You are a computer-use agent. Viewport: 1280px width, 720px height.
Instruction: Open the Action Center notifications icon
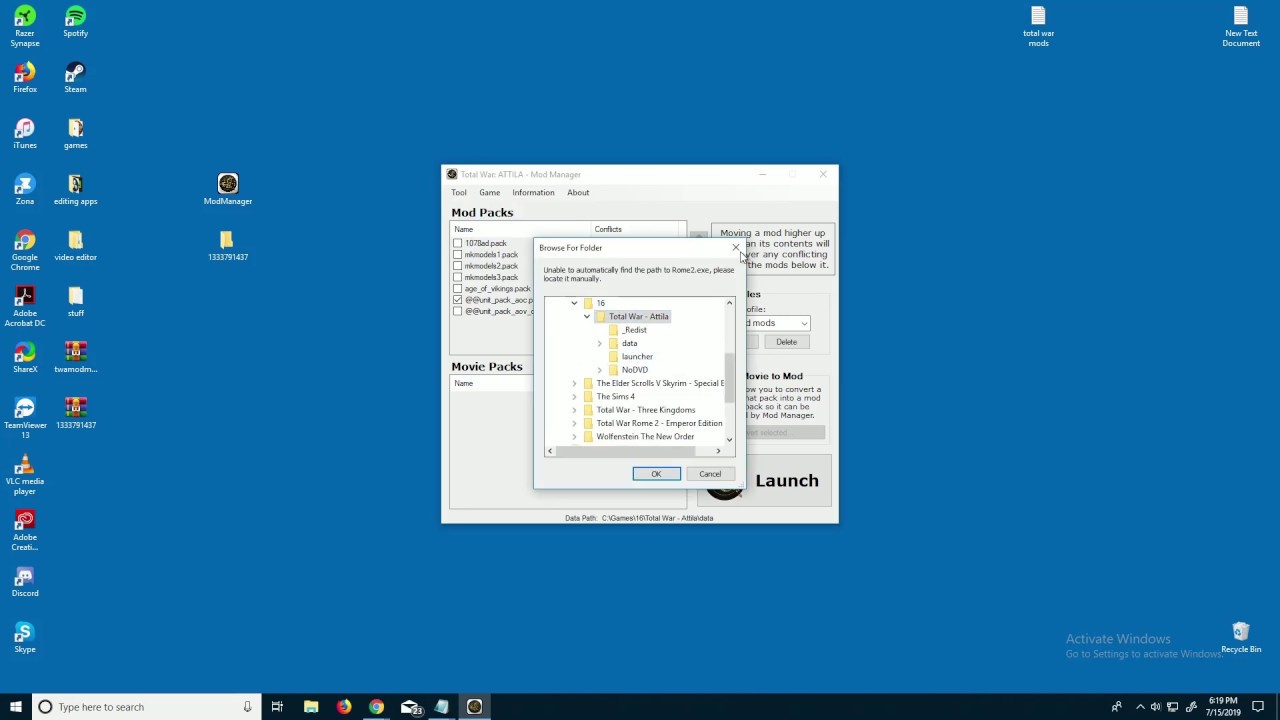[1259, 707]
